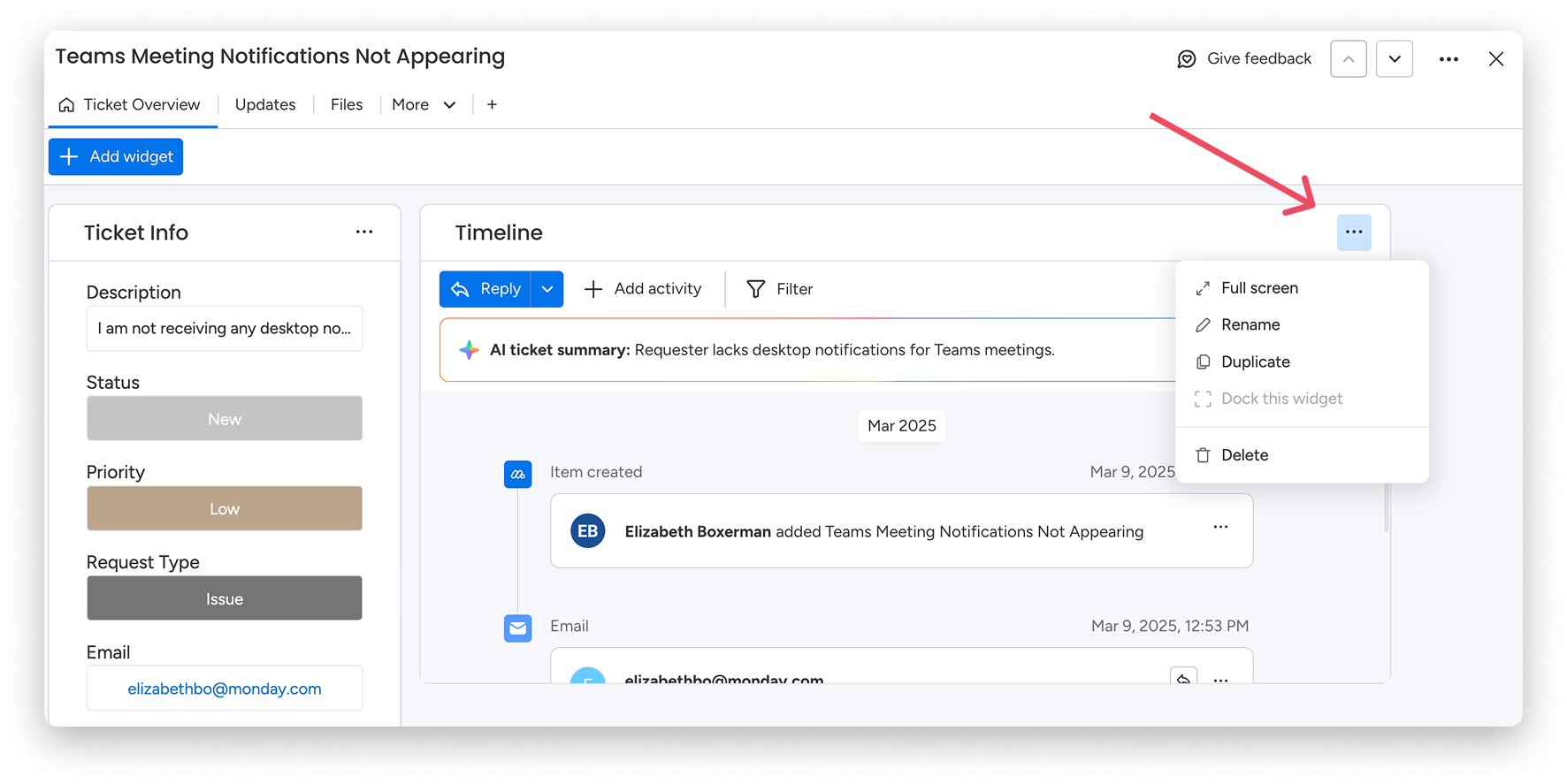Click the Give feedback chat icon

(1186, 59)
